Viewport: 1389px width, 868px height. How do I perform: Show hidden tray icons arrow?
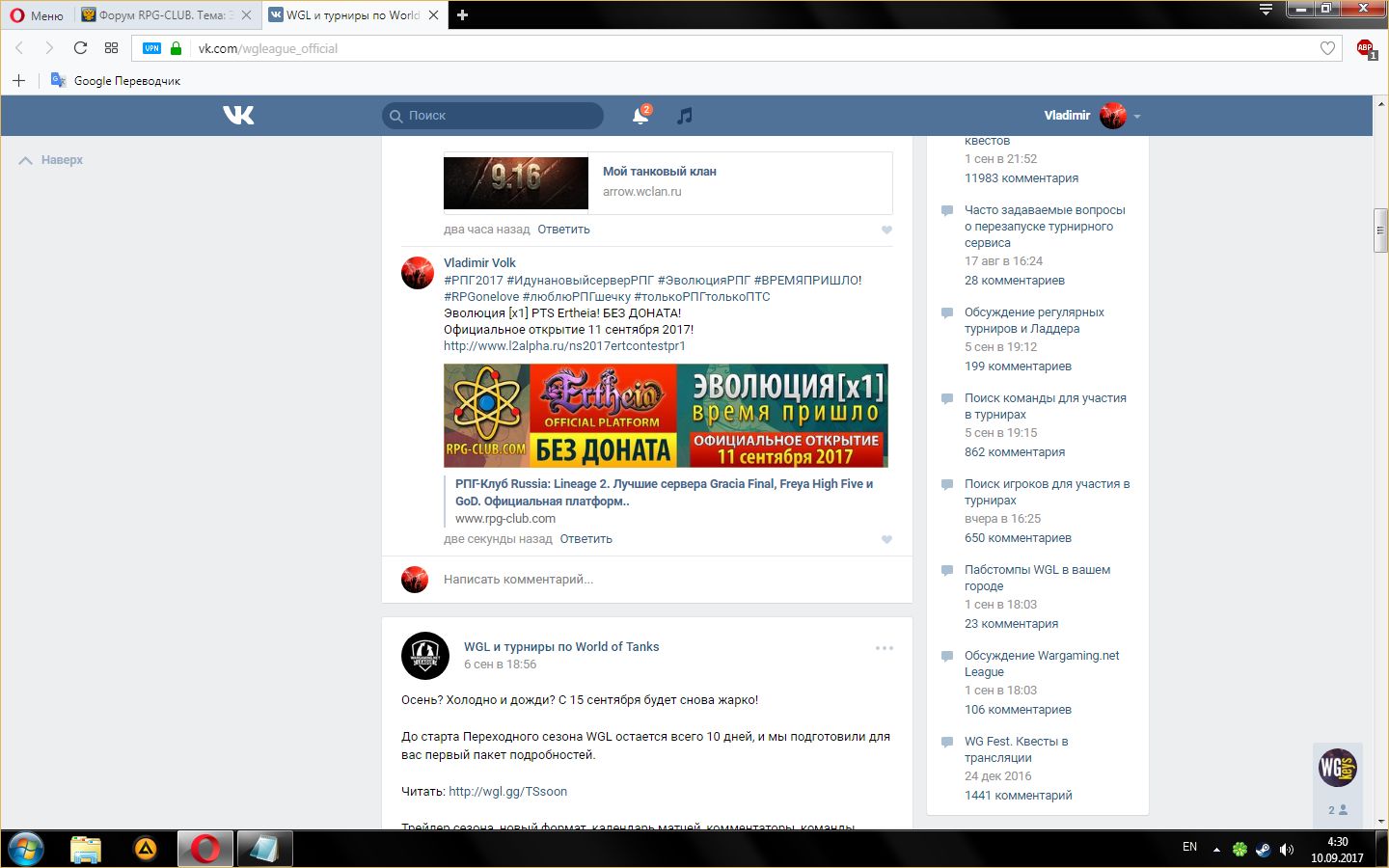[x=1216, y=850]
